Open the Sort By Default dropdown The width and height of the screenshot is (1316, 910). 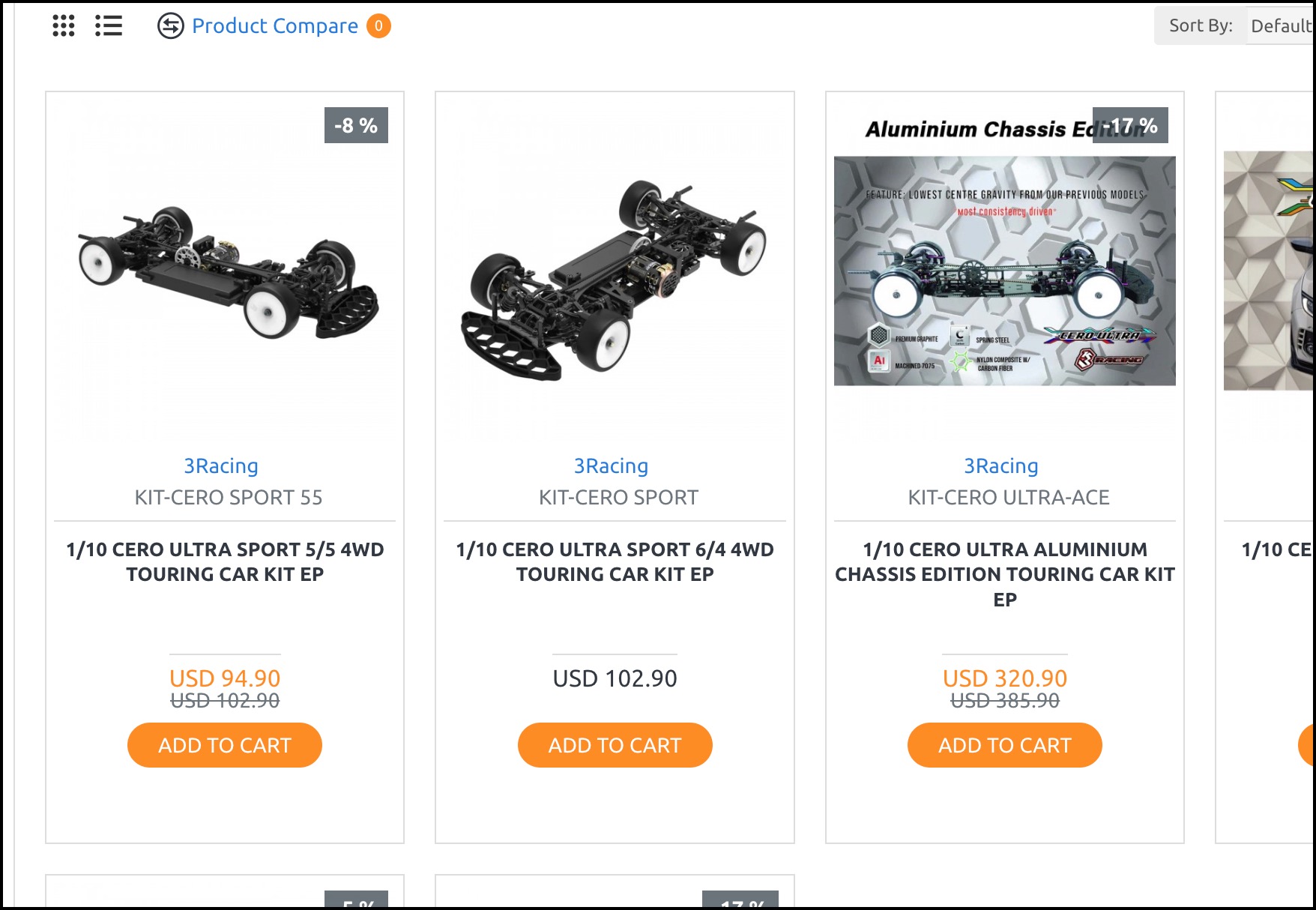(1280, 25)
